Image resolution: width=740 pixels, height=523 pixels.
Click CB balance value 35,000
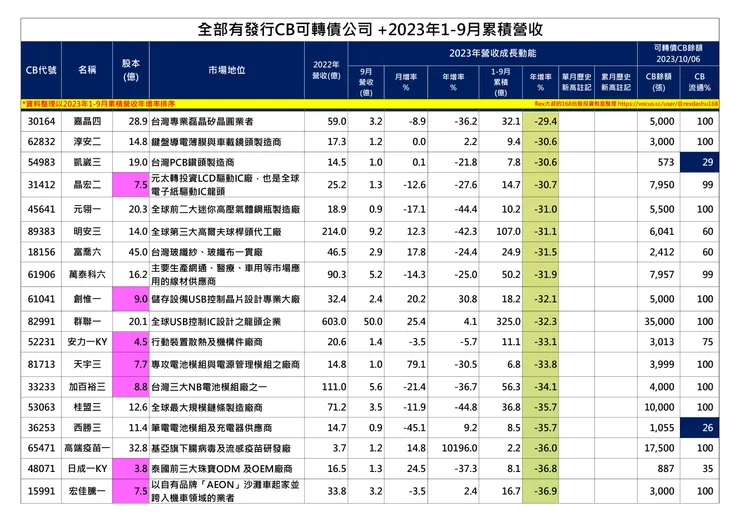pos(659,321)
